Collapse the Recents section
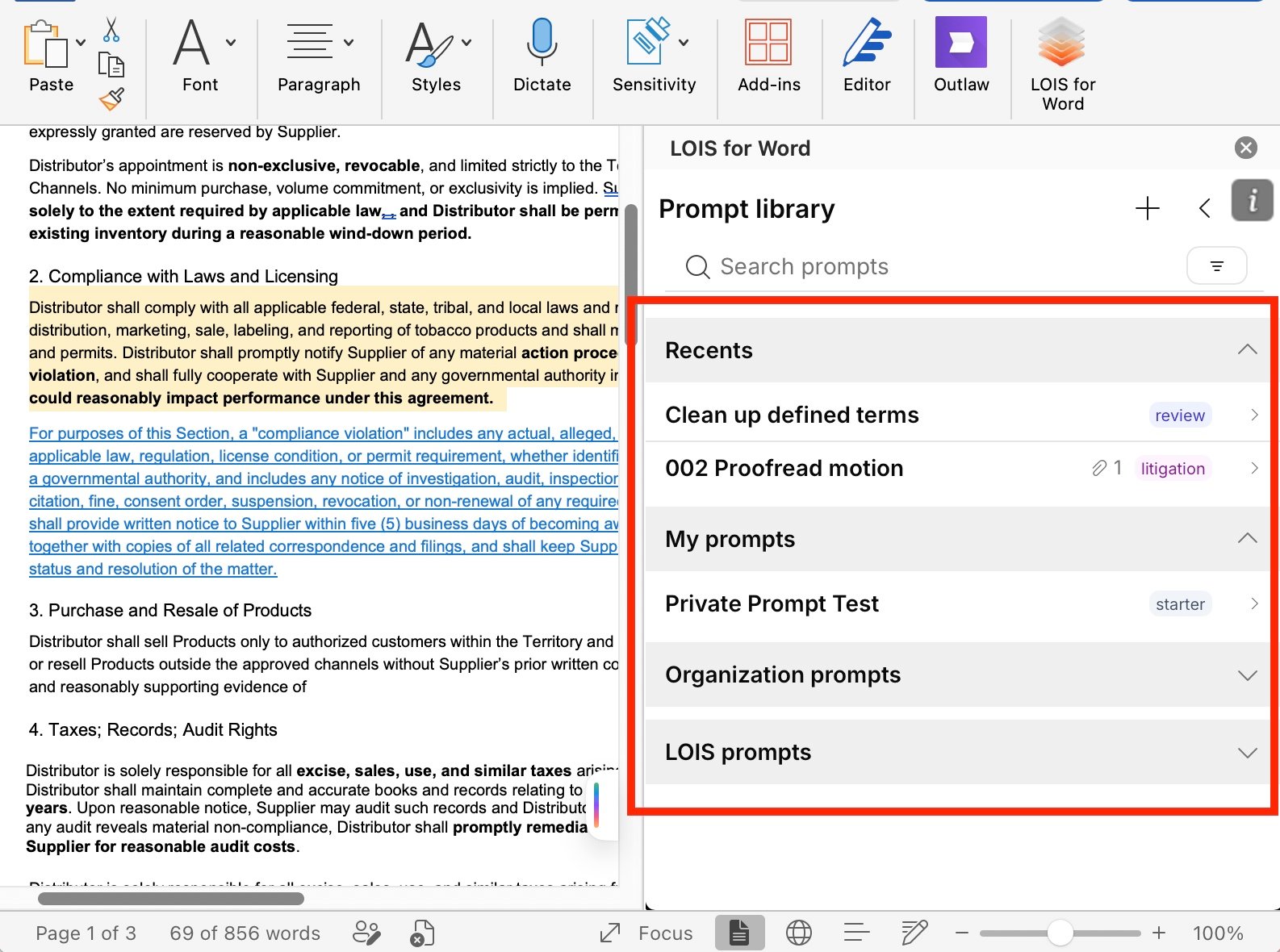This screenshot has height=952, width=1280. [x=1247, y=350]
